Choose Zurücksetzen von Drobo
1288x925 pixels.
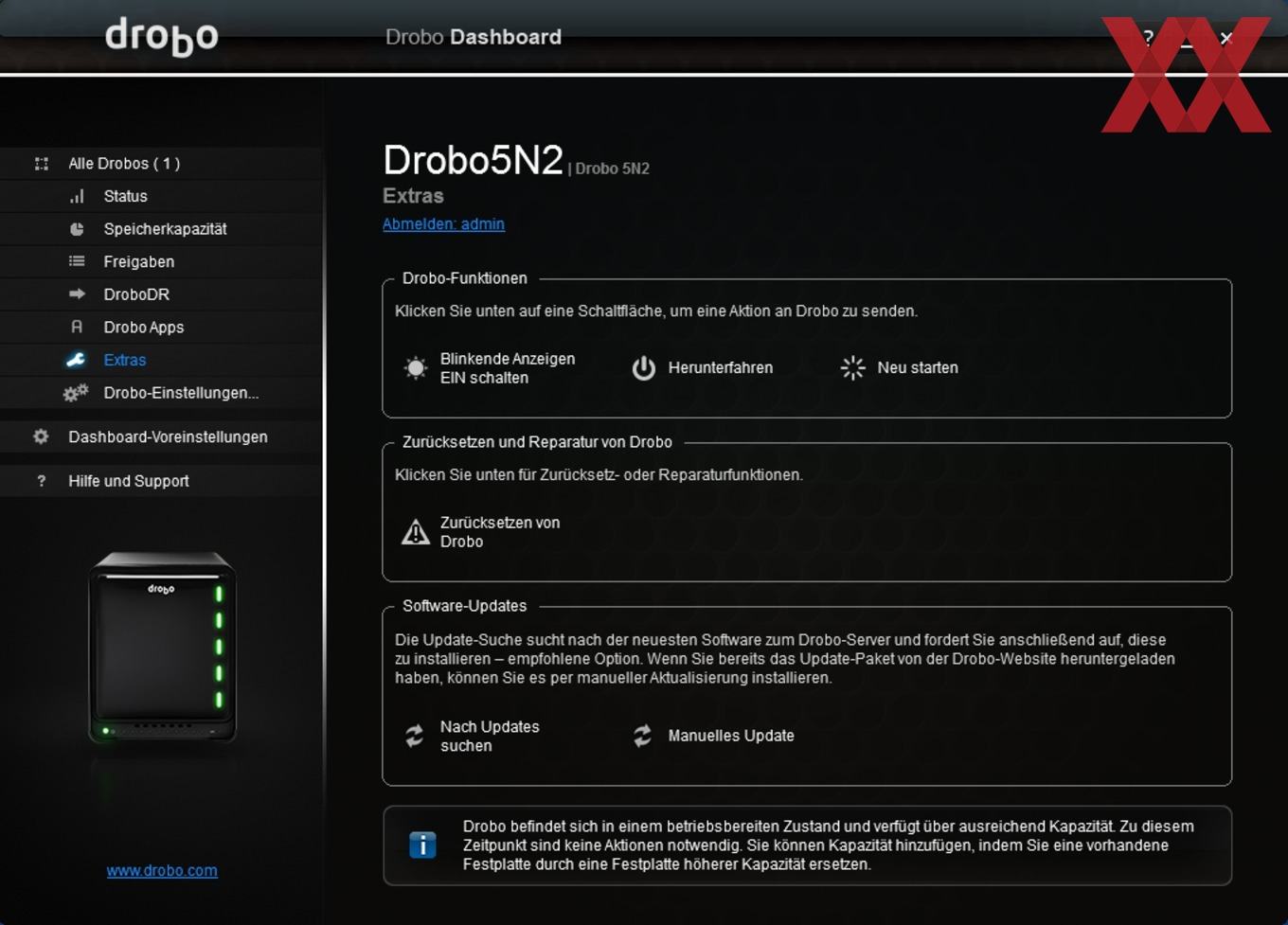[481, 532]
